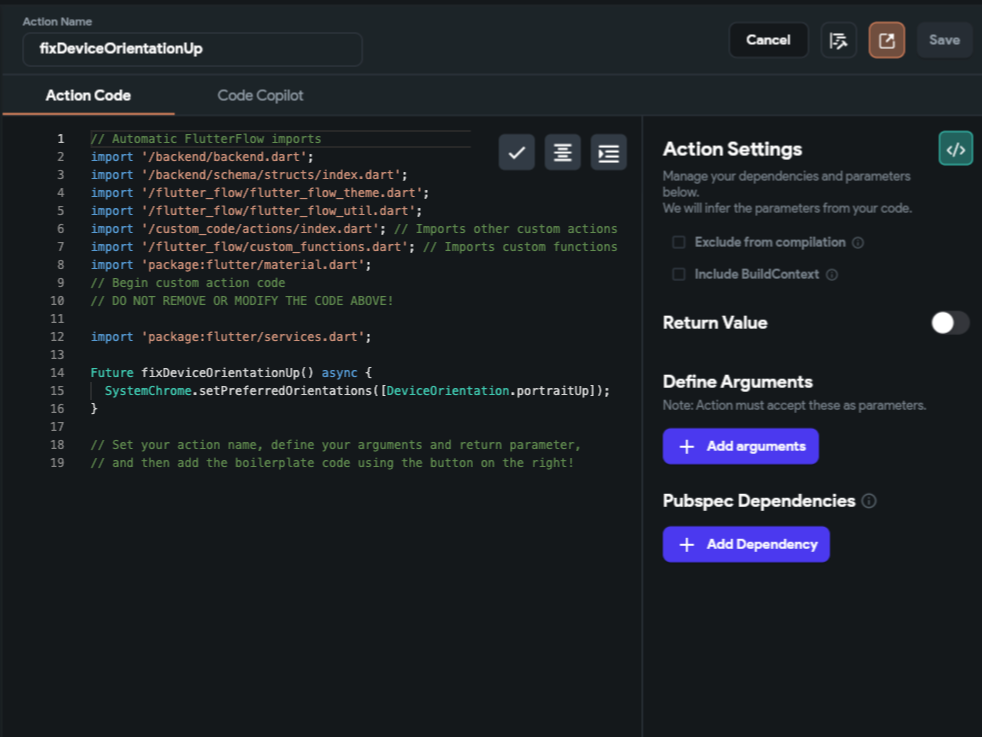This screenshot has width=982, height=737.
Task: Switch to the Code Copilot tab
Action: (x=260, y=96)
